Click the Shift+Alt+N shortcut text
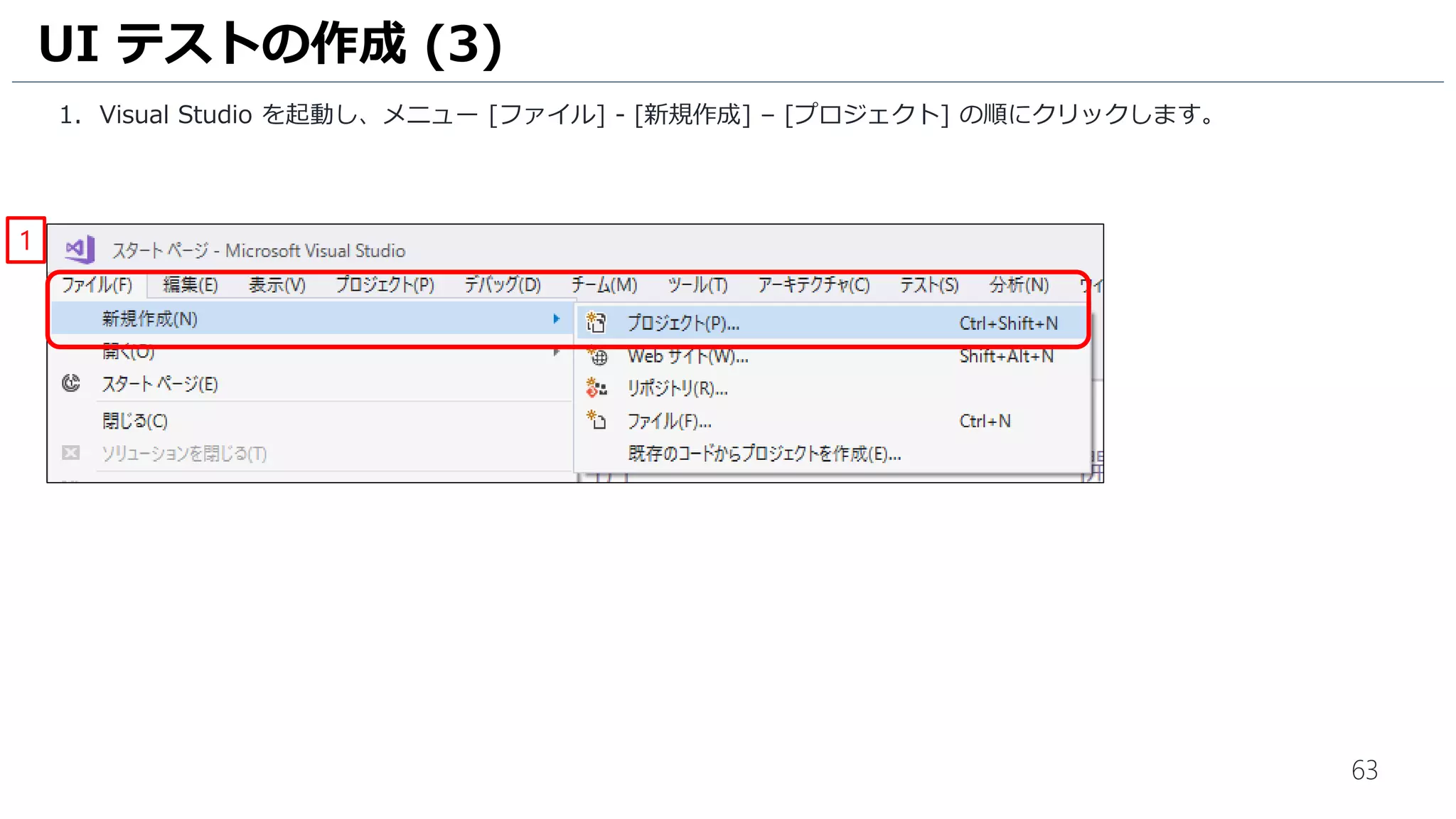Image resolution: width=1456 pixels, height=819 pixels. tap(1007, 356)
